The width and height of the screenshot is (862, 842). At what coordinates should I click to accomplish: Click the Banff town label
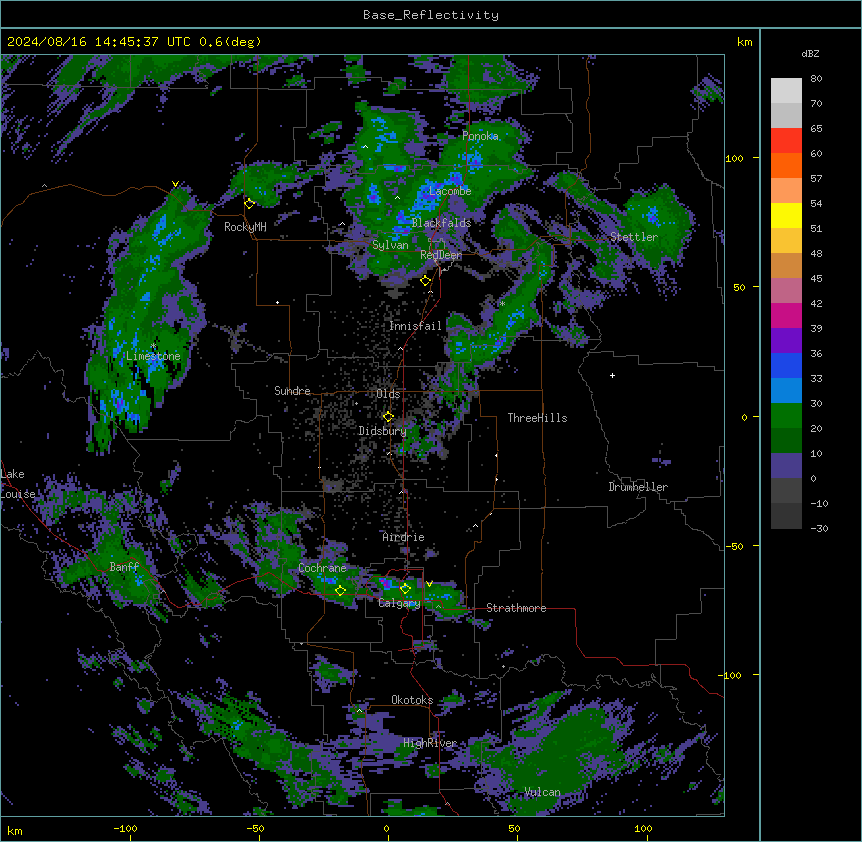[124, 567]
